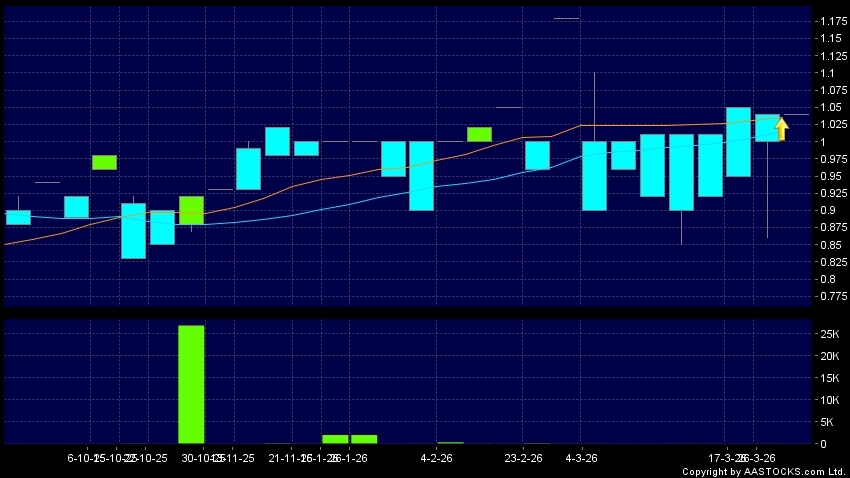Open the AASTOCKS.com copyright text
The width and height of the screenshot is (850, 478).
pyautogui.click(x=762, y=471)
